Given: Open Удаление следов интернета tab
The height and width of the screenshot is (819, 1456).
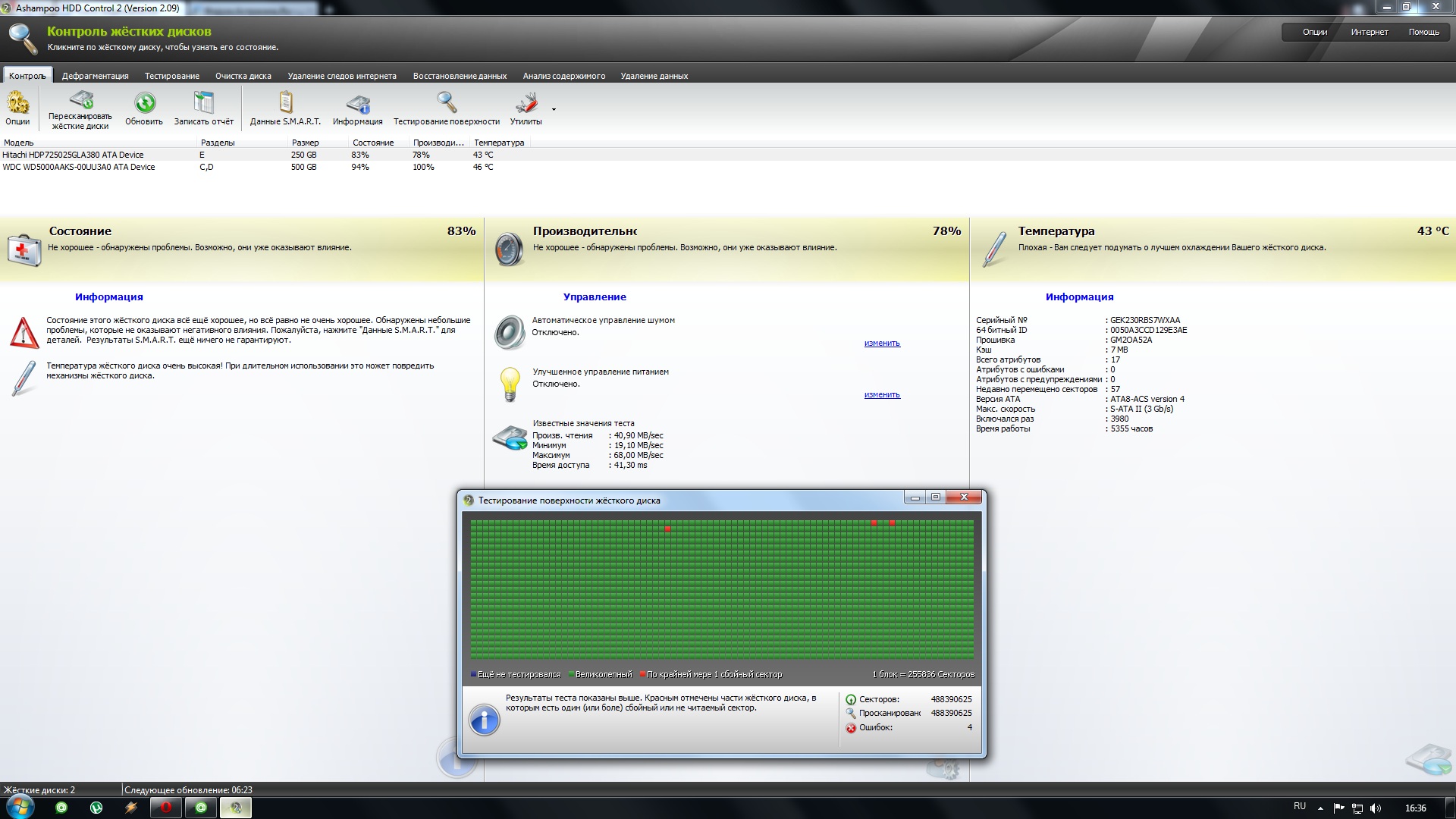Looking at the screenshot, I should [342, 76].
